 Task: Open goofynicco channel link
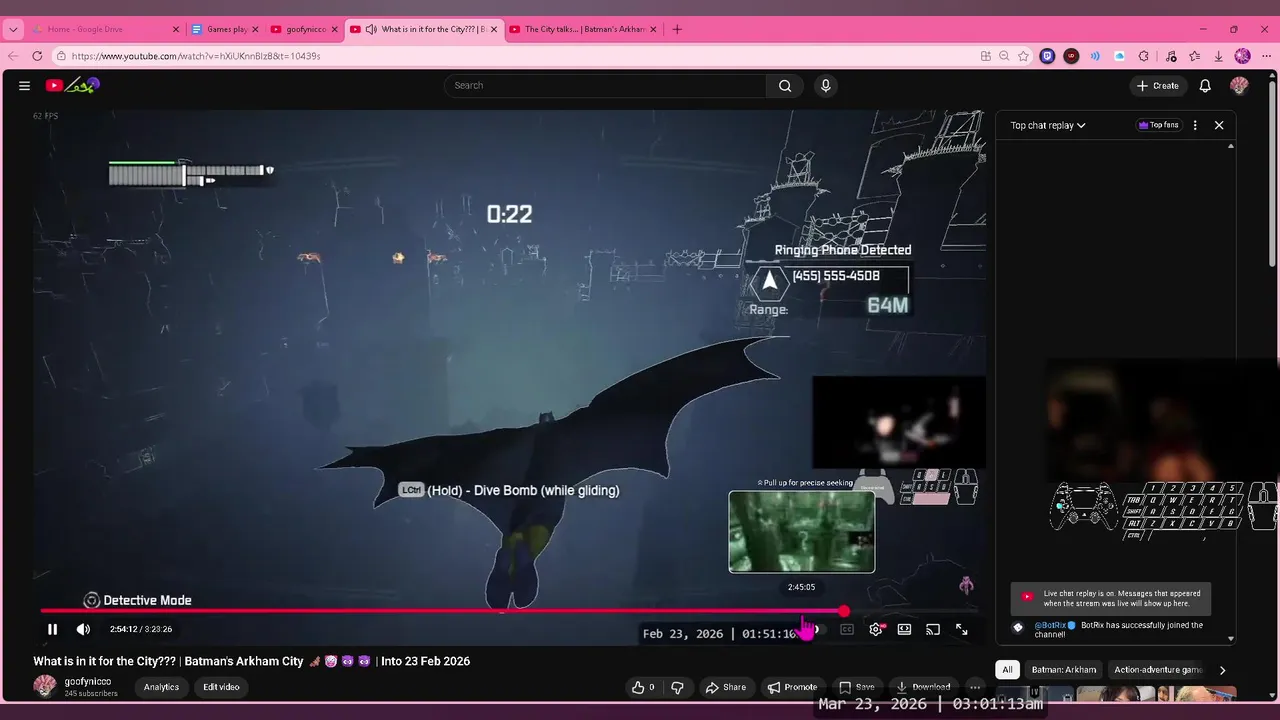88,681
